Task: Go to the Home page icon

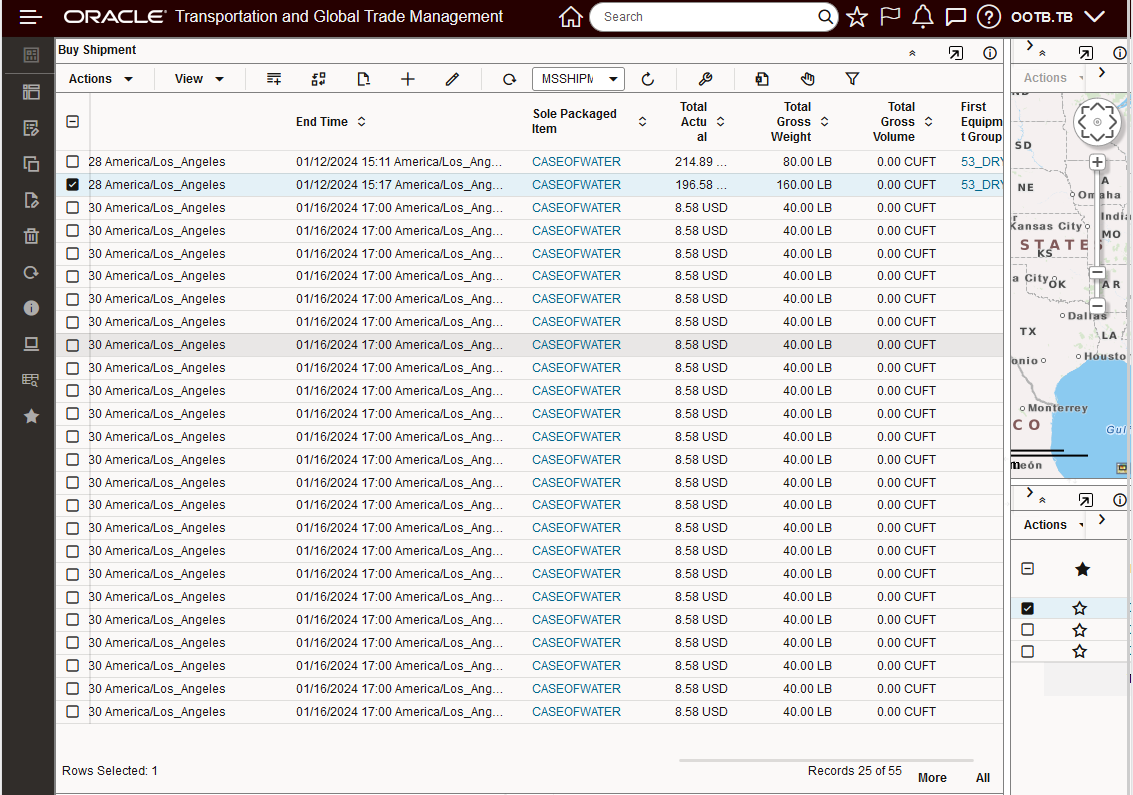Action: (x=570, y=17)
